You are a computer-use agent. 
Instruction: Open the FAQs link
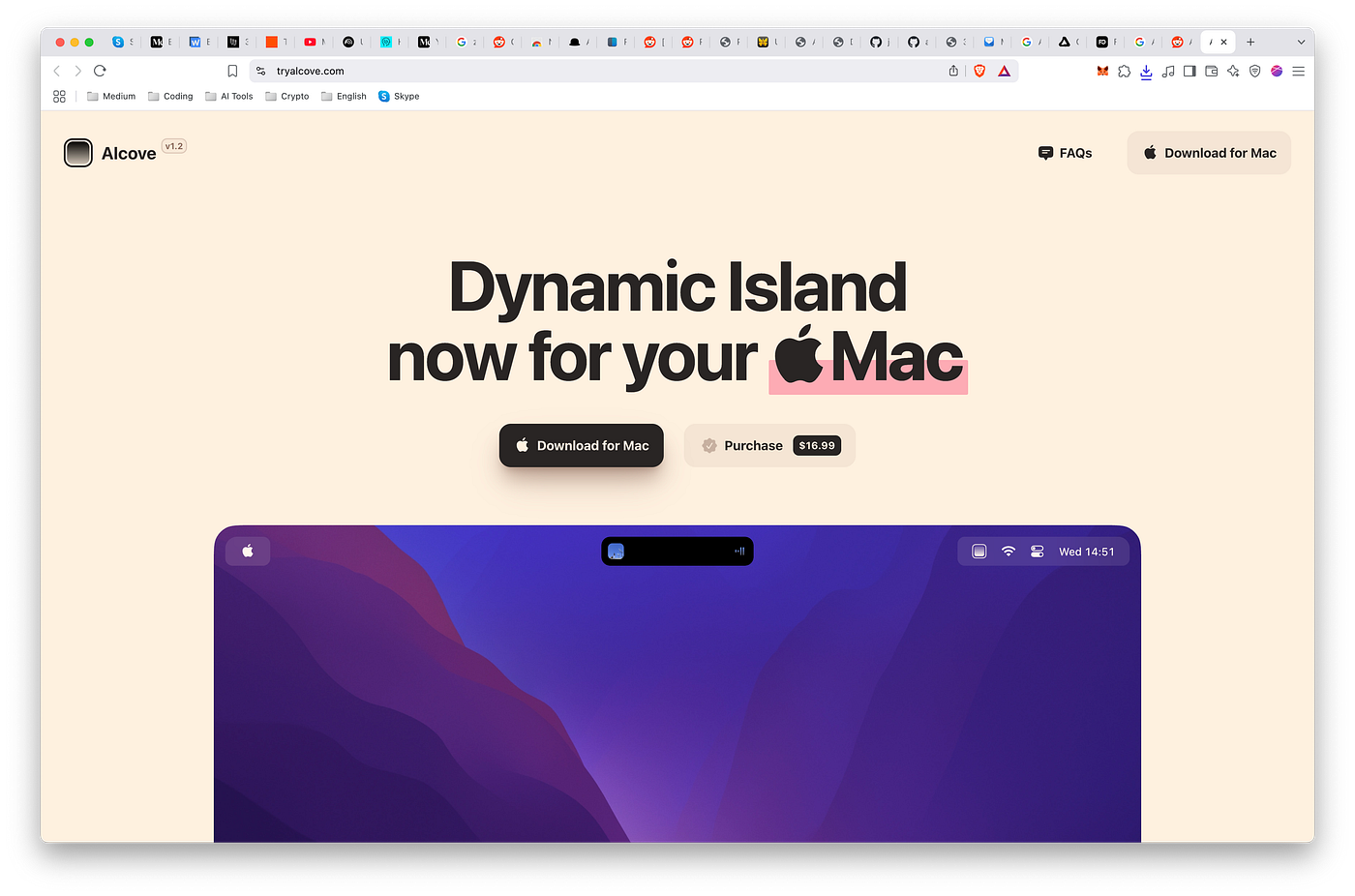click(1065, 153)
